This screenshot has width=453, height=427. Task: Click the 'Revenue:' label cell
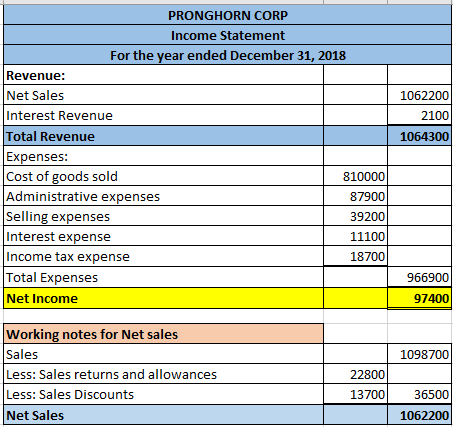(163, 75)
